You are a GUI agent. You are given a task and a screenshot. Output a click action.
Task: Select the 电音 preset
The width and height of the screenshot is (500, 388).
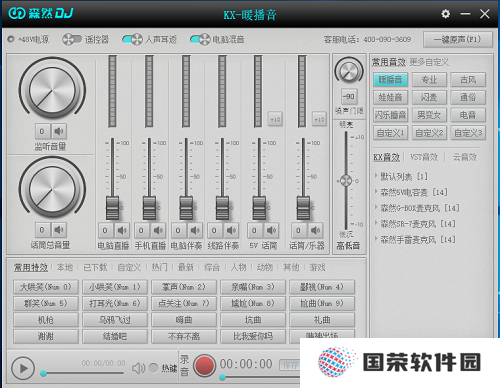click(x=468, y=115)
